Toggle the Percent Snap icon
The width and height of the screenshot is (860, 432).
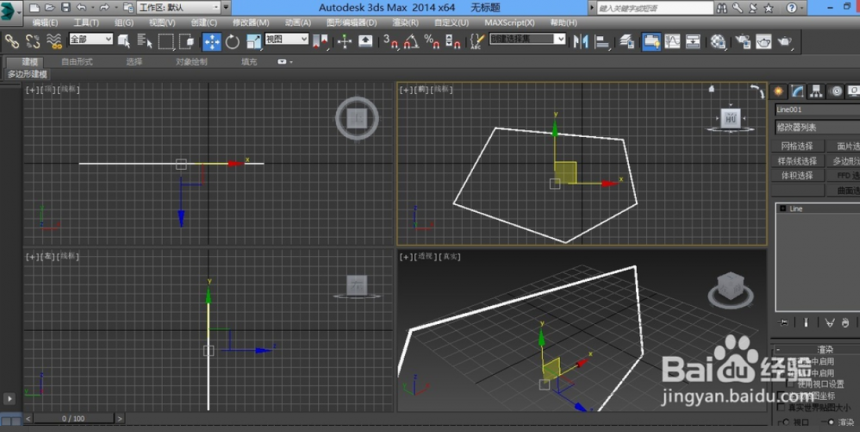(432, 41)
